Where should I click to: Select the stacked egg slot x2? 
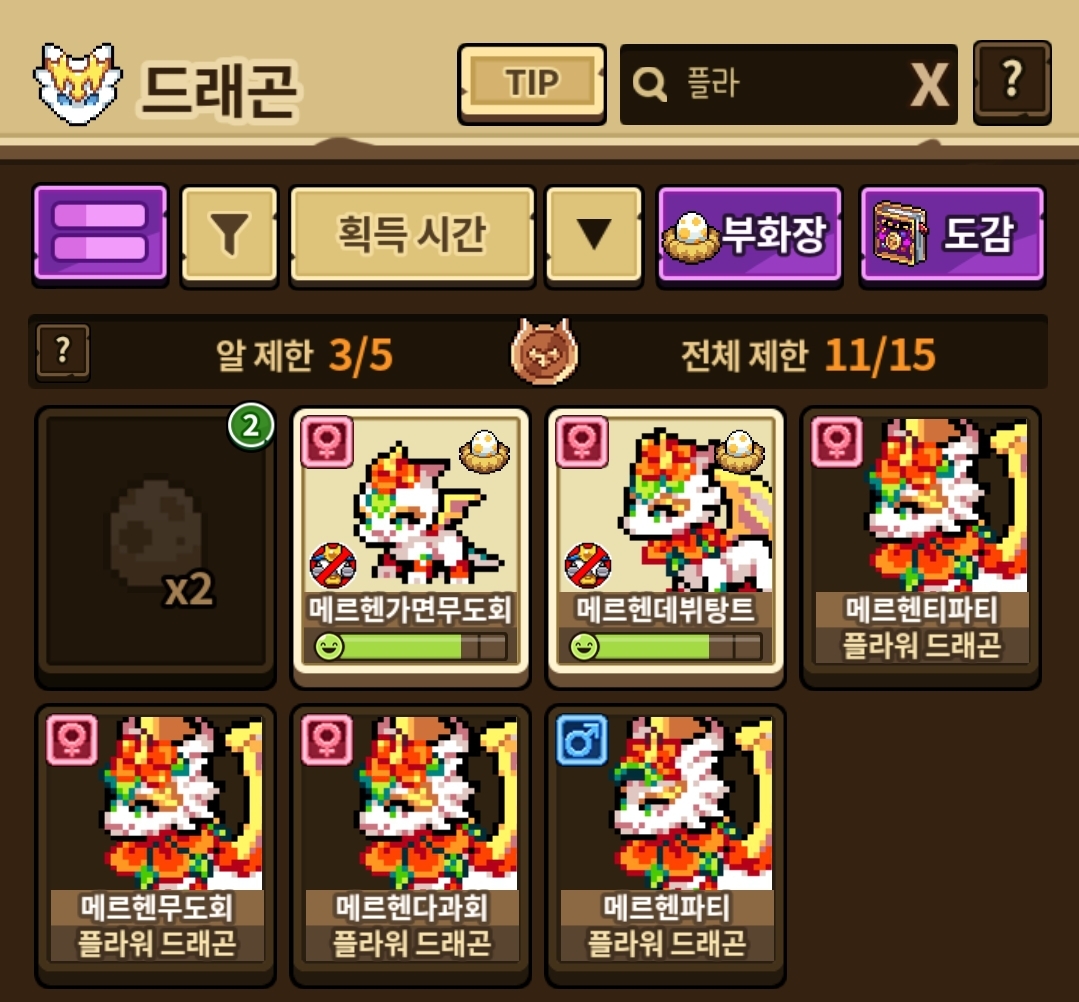click(156, 547)
